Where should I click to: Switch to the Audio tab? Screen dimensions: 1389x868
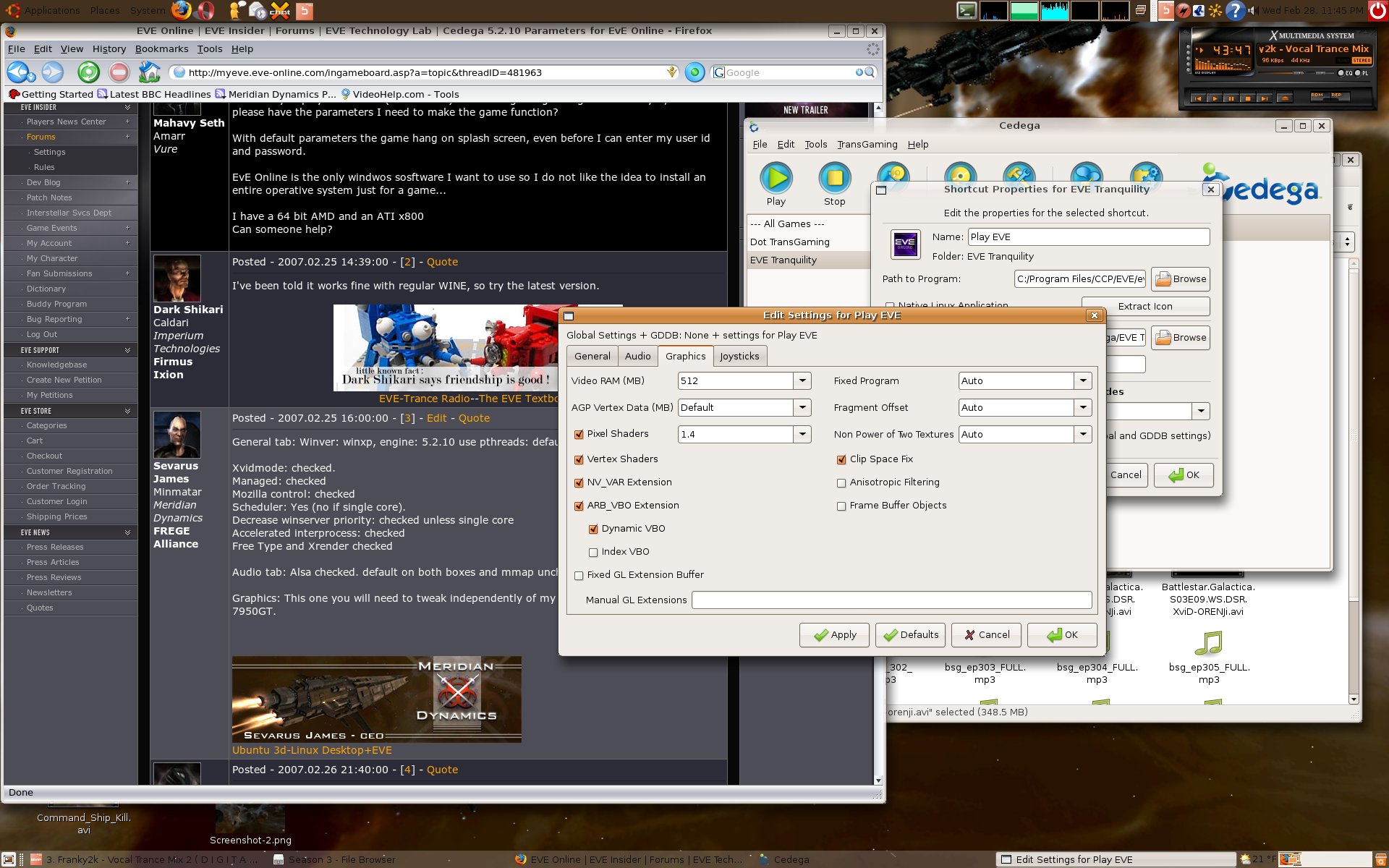[x=637, y=357]
